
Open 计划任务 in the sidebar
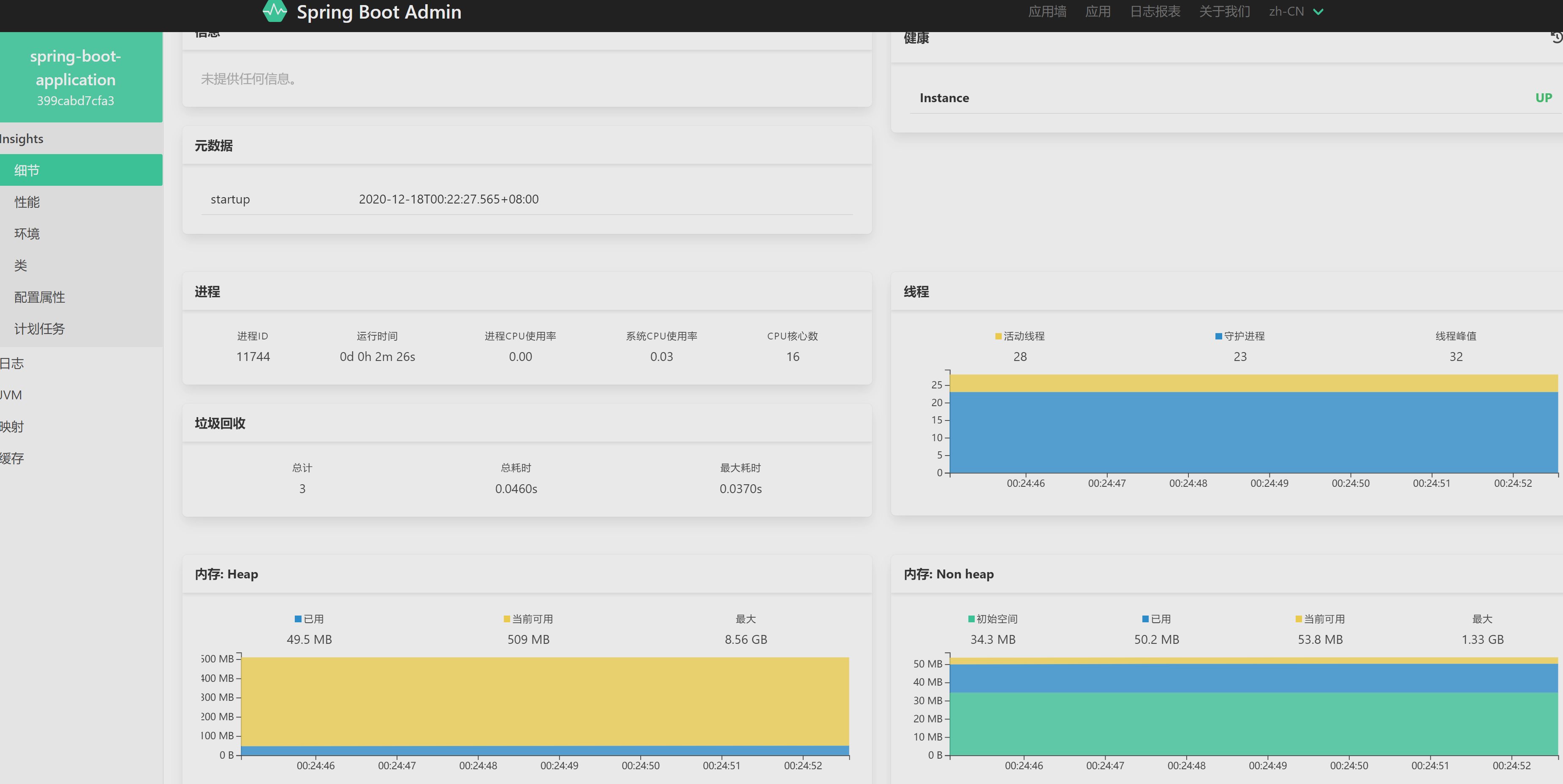pyautogui.click(x=39, y=329)
